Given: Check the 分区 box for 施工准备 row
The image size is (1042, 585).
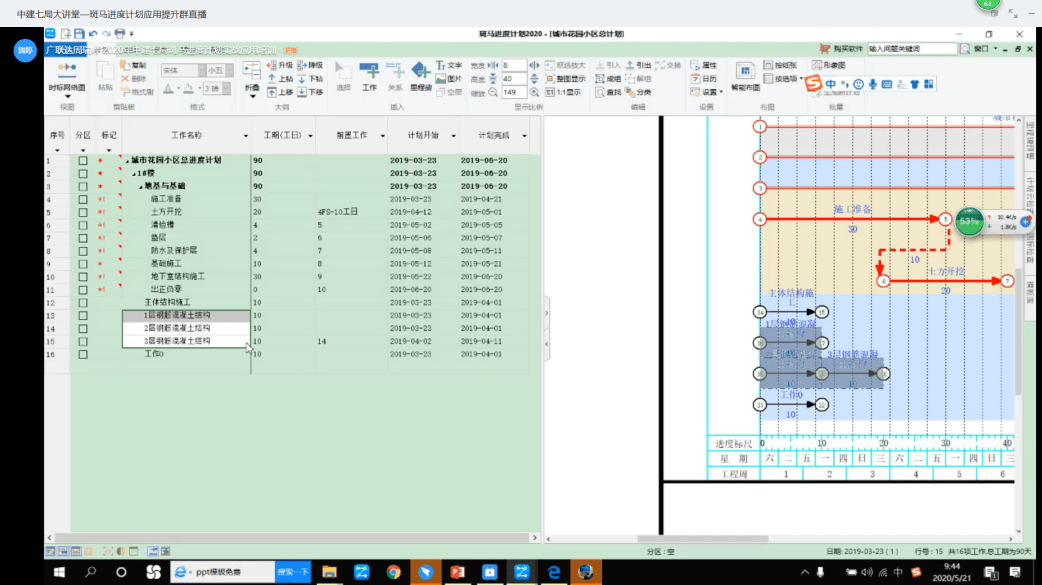Looking at the screenshot, I should (x=83, y=199).
